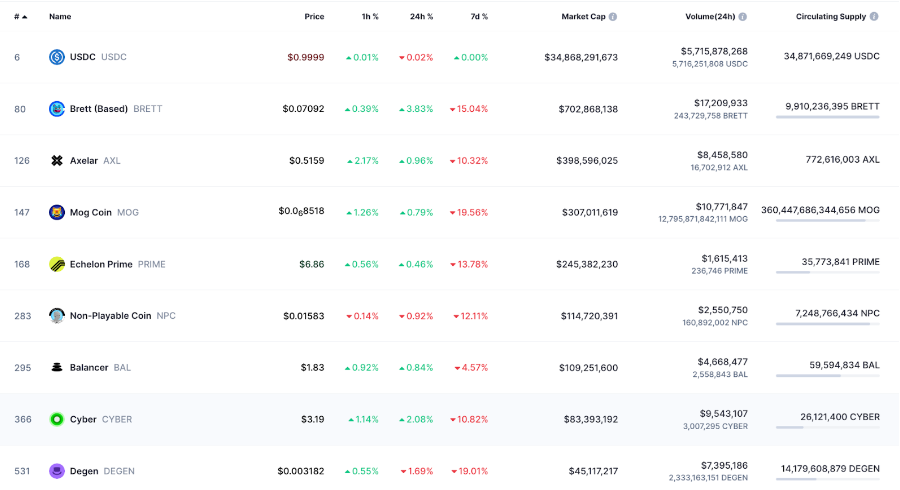Click the Echelon Prime logo icon

click(56, 264)
